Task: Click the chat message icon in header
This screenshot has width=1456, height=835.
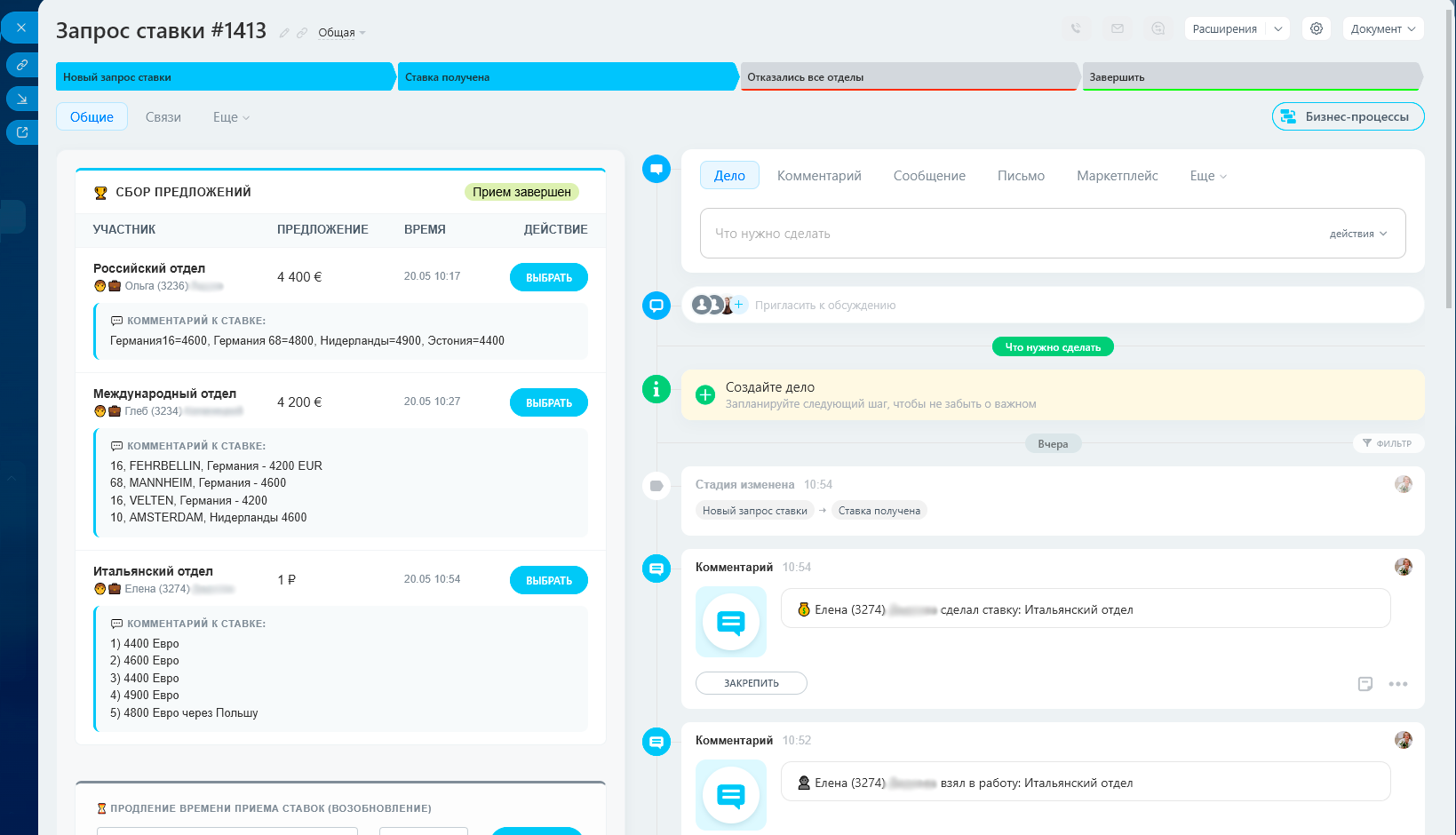Action: pyautogui.click(x=1158, y=28)
